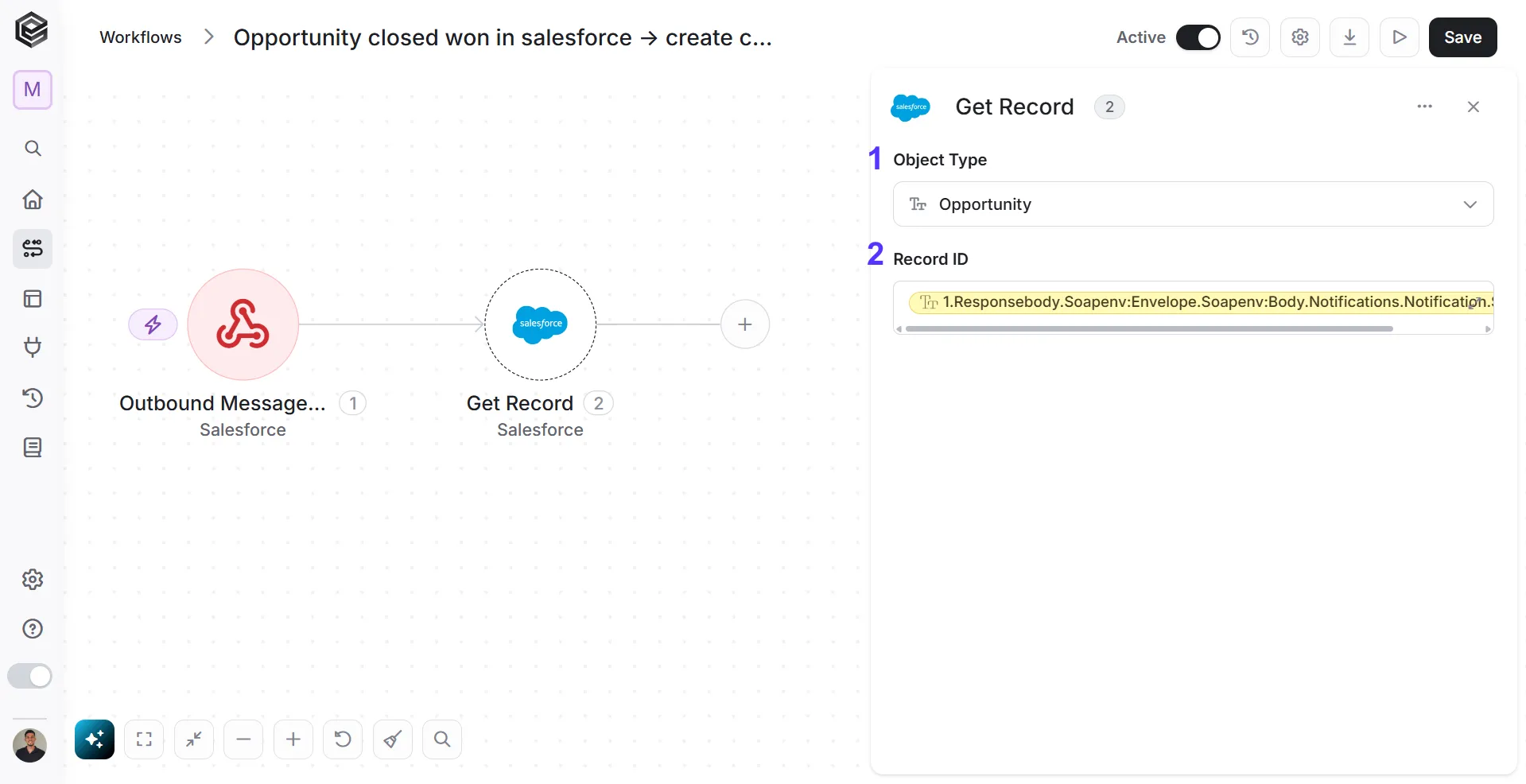This screenshot has height=784, width=1526.
Task: Search nodes with canvas magnifier
Action: (442, 740)
